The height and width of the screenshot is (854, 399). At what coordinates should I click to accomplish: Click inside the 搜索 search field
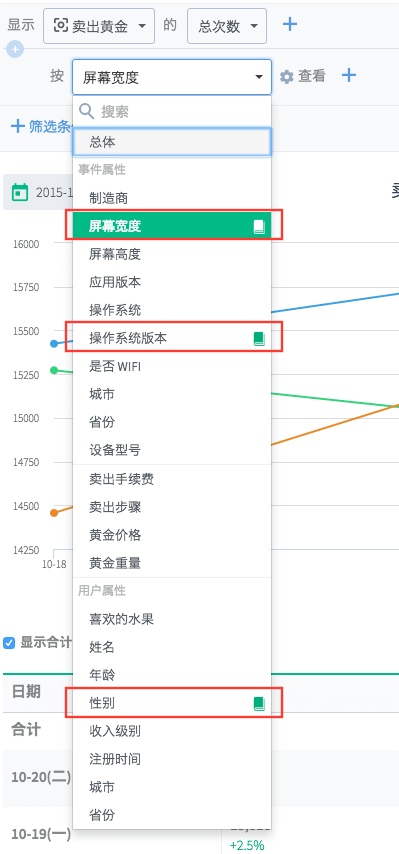pyautogui.click(x=172, y=112)
